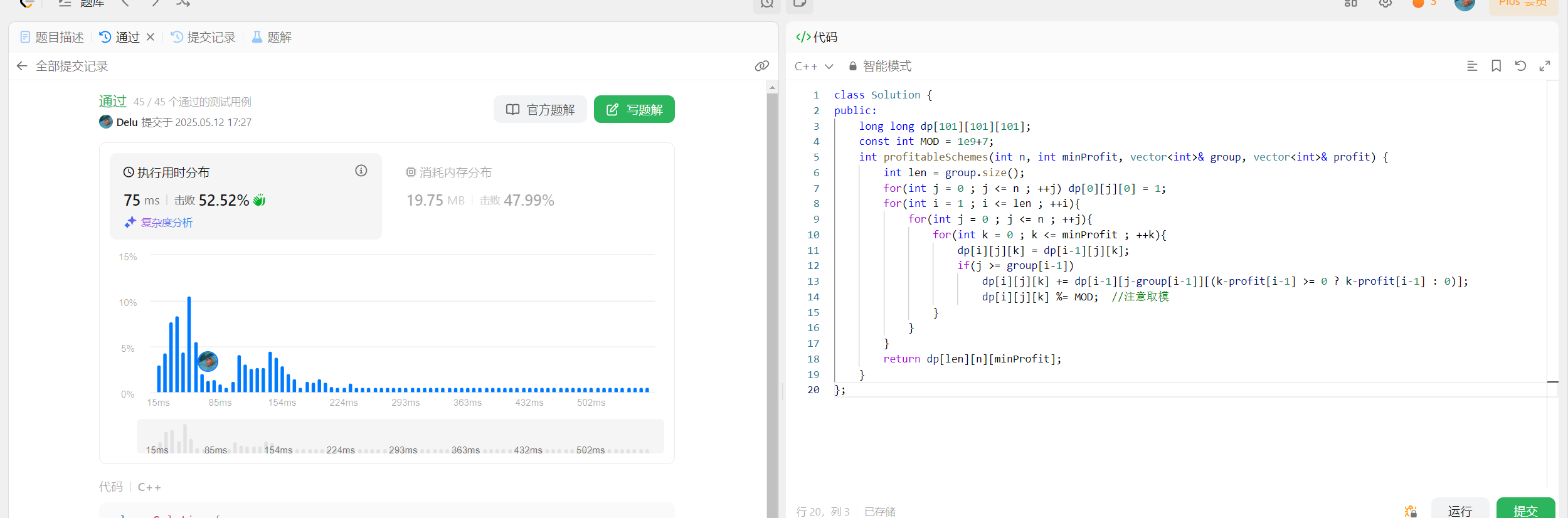Click the 通过 result heading
Viewport: 1568px width, 518px height.
point(113,101)
